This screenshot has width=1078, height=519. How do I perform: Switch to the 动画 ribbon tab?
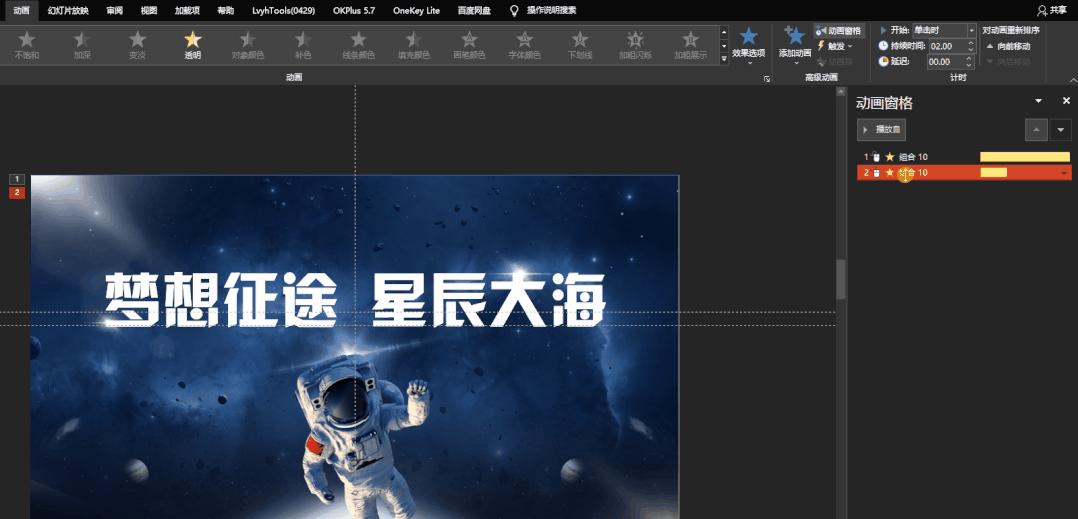coord(21,10)
